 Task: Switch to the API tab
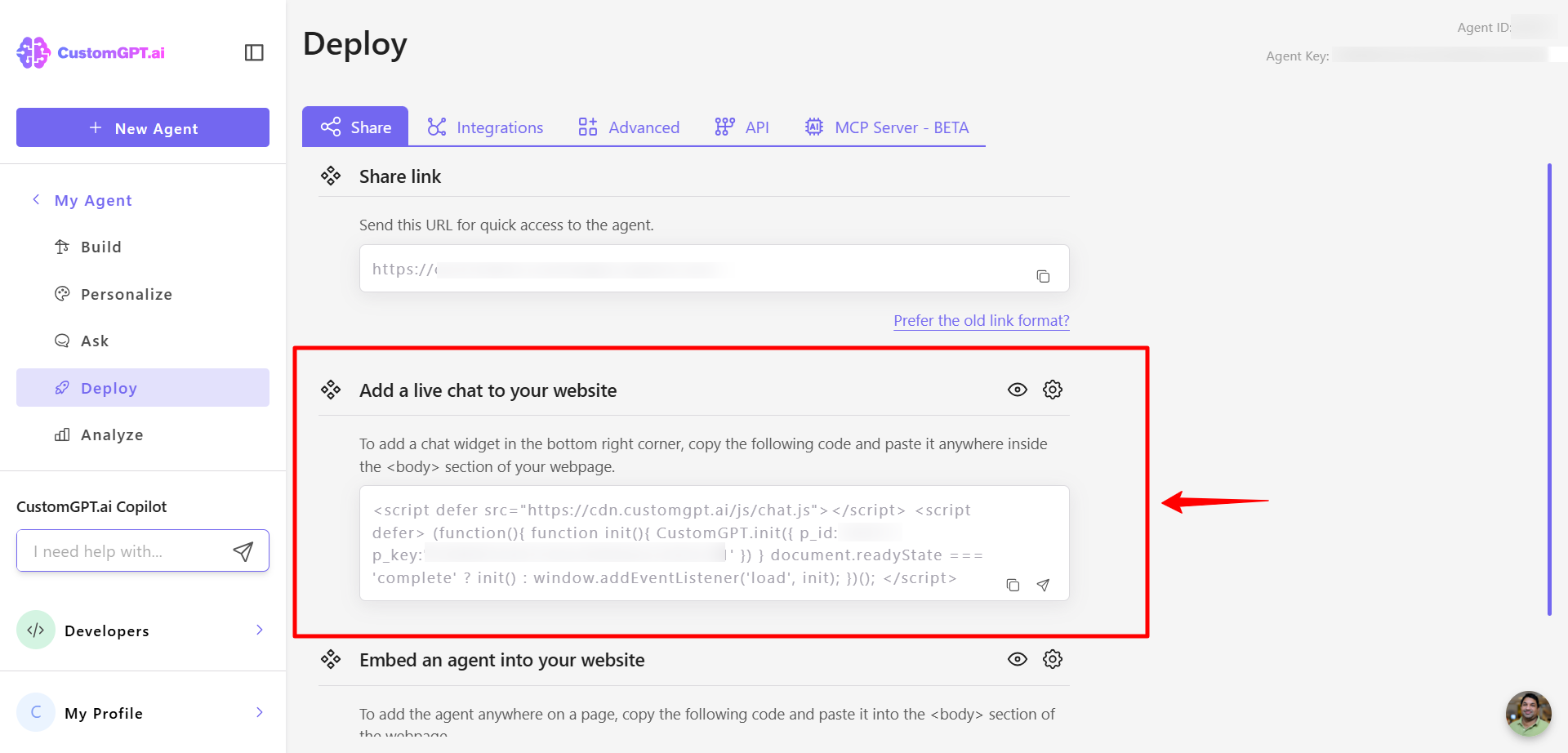tap(742, 127)
